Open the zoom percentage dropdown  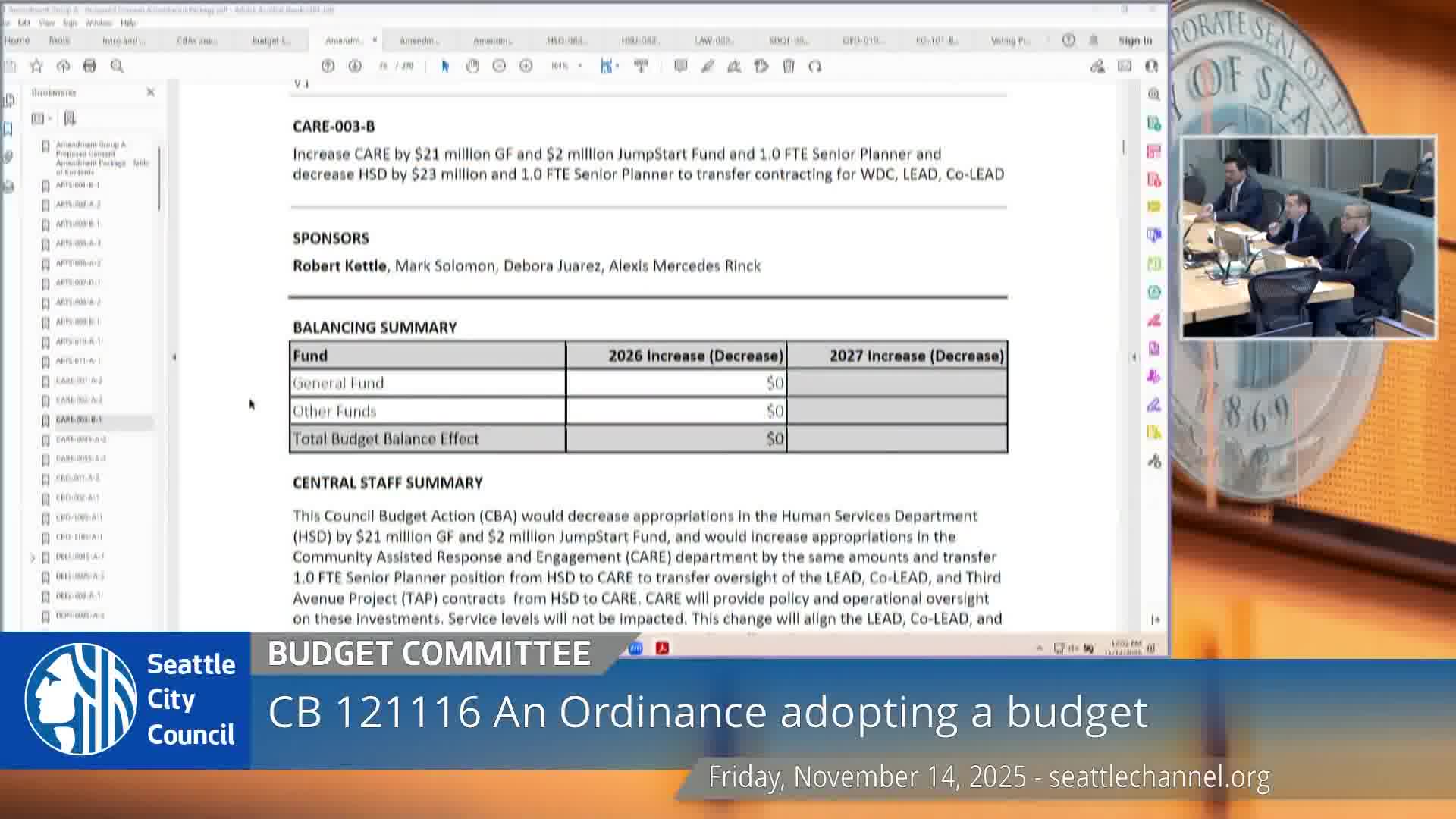579,66
